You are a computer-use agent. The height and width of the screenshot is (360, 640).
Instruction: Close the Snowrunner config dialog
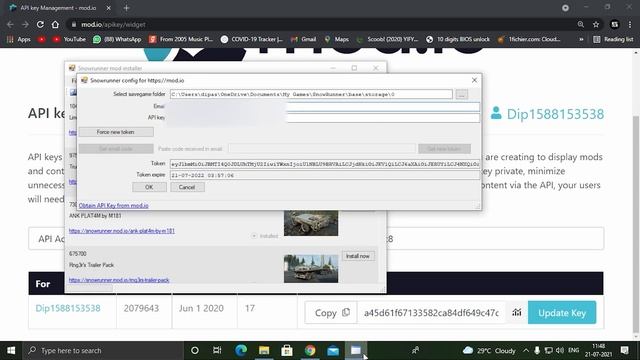pos(474,80)
